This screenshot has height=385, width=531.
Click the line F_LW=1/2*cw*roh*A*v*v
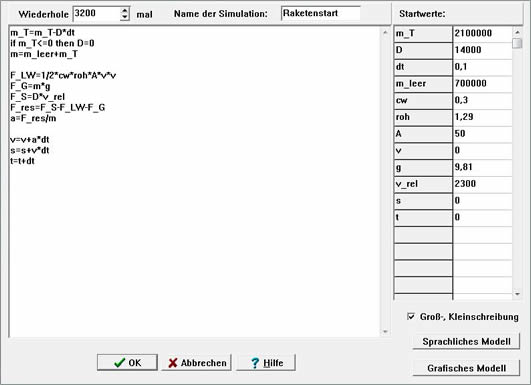click(63, 76)
